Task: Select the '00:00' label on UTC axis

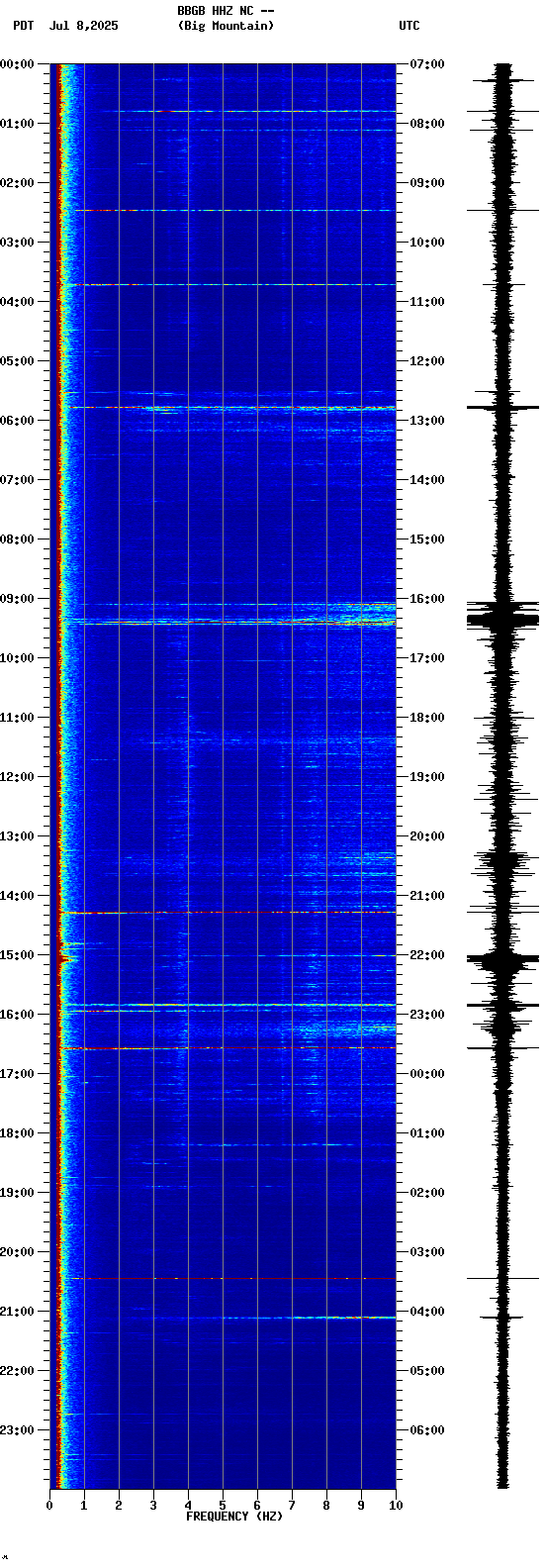Action: (427, 1074)
